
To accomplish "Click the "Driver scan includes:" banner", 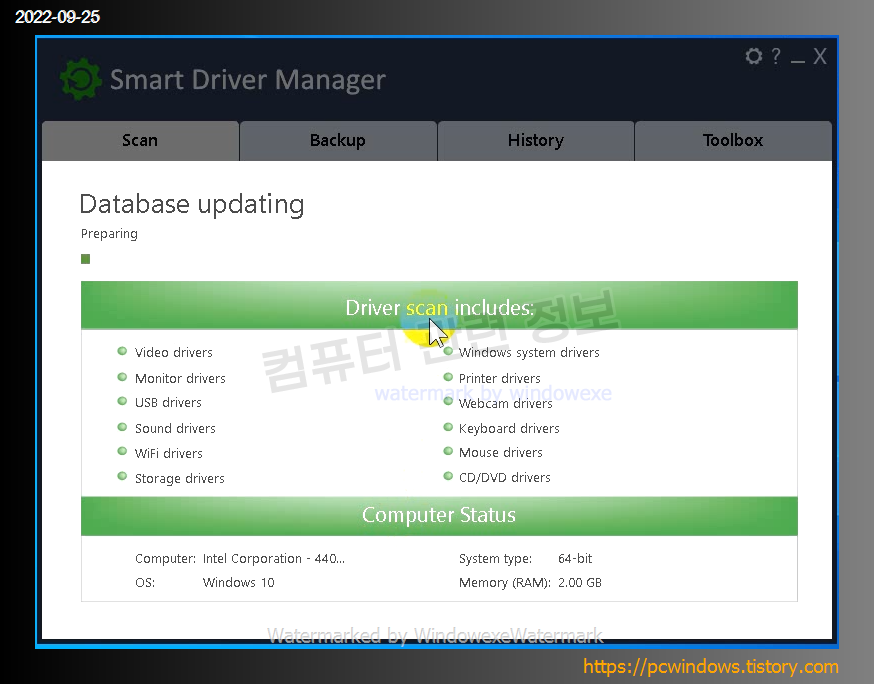I will 439,305.
